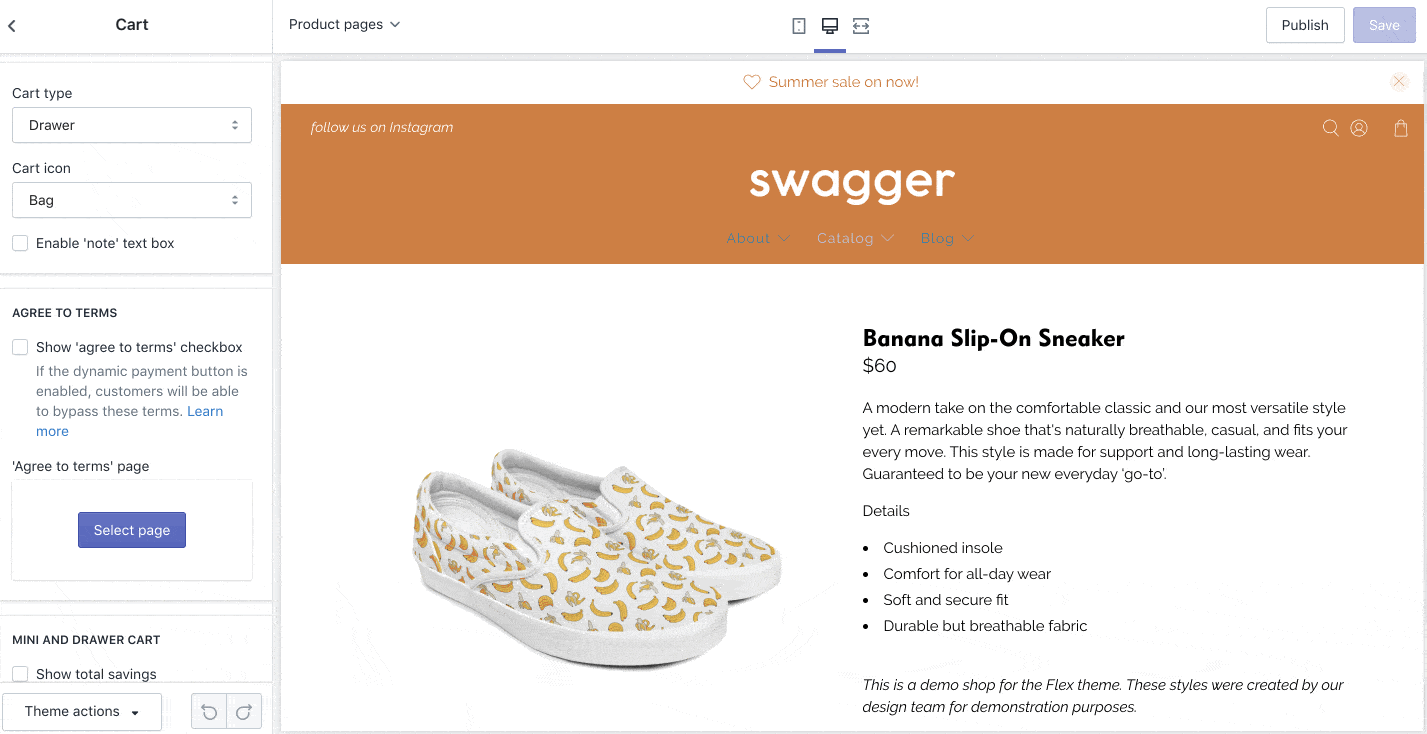Click the Publish button
The height and width of the screenshot is (734, 1427).
point(1305,25)
